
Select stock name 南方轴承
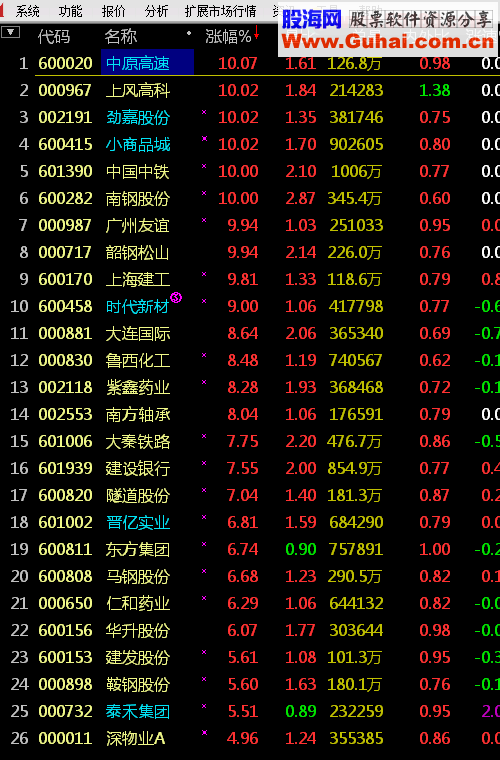click(x=138, y=414)
